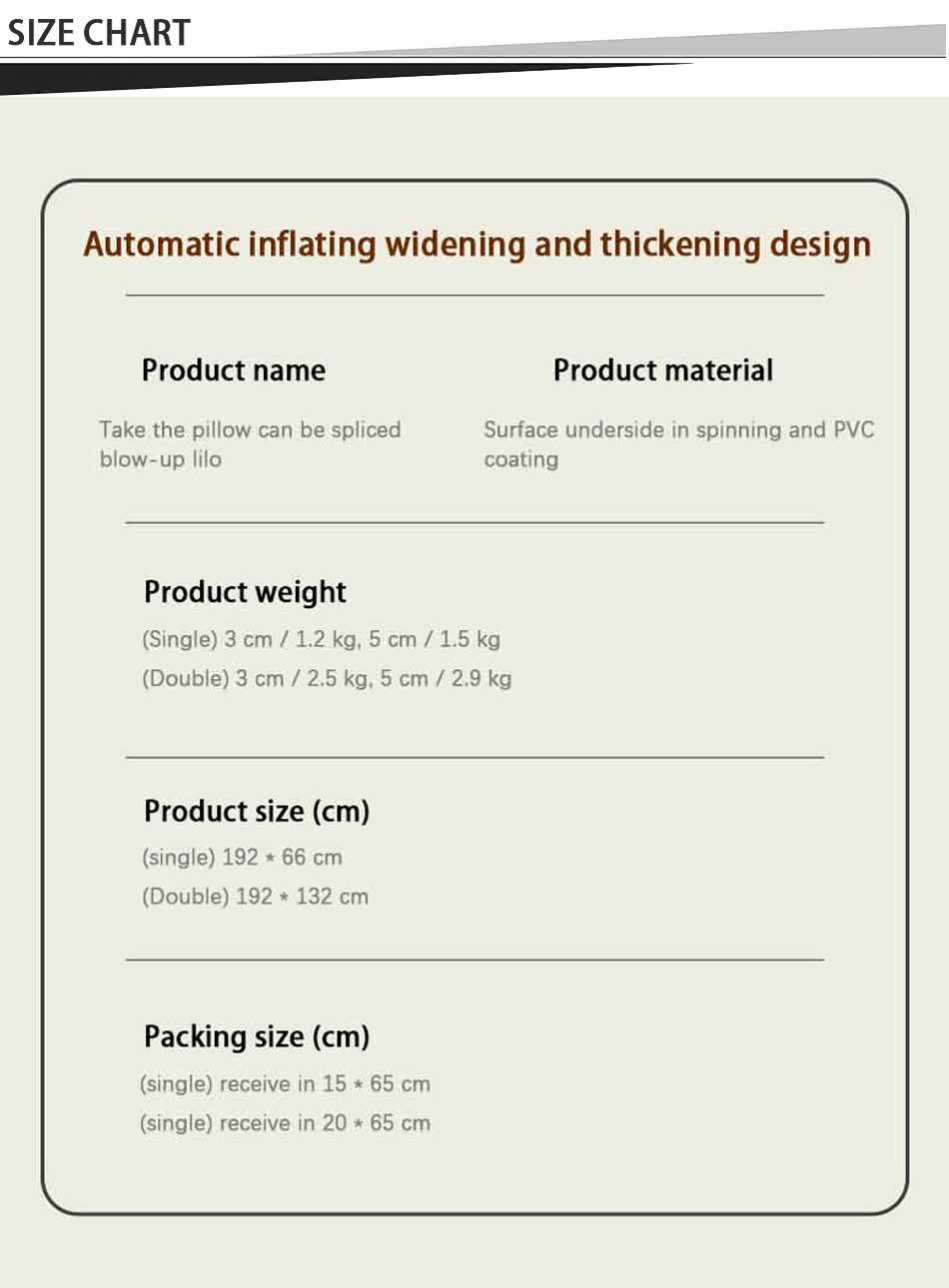Click the 'receive in 15 * 65 cm' line

coord(285,1084)
